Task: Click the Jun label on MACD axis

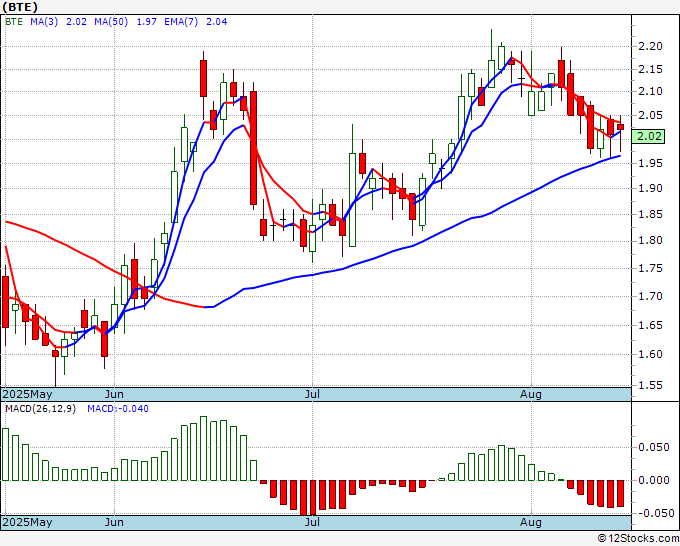Action: pos(114,522)
